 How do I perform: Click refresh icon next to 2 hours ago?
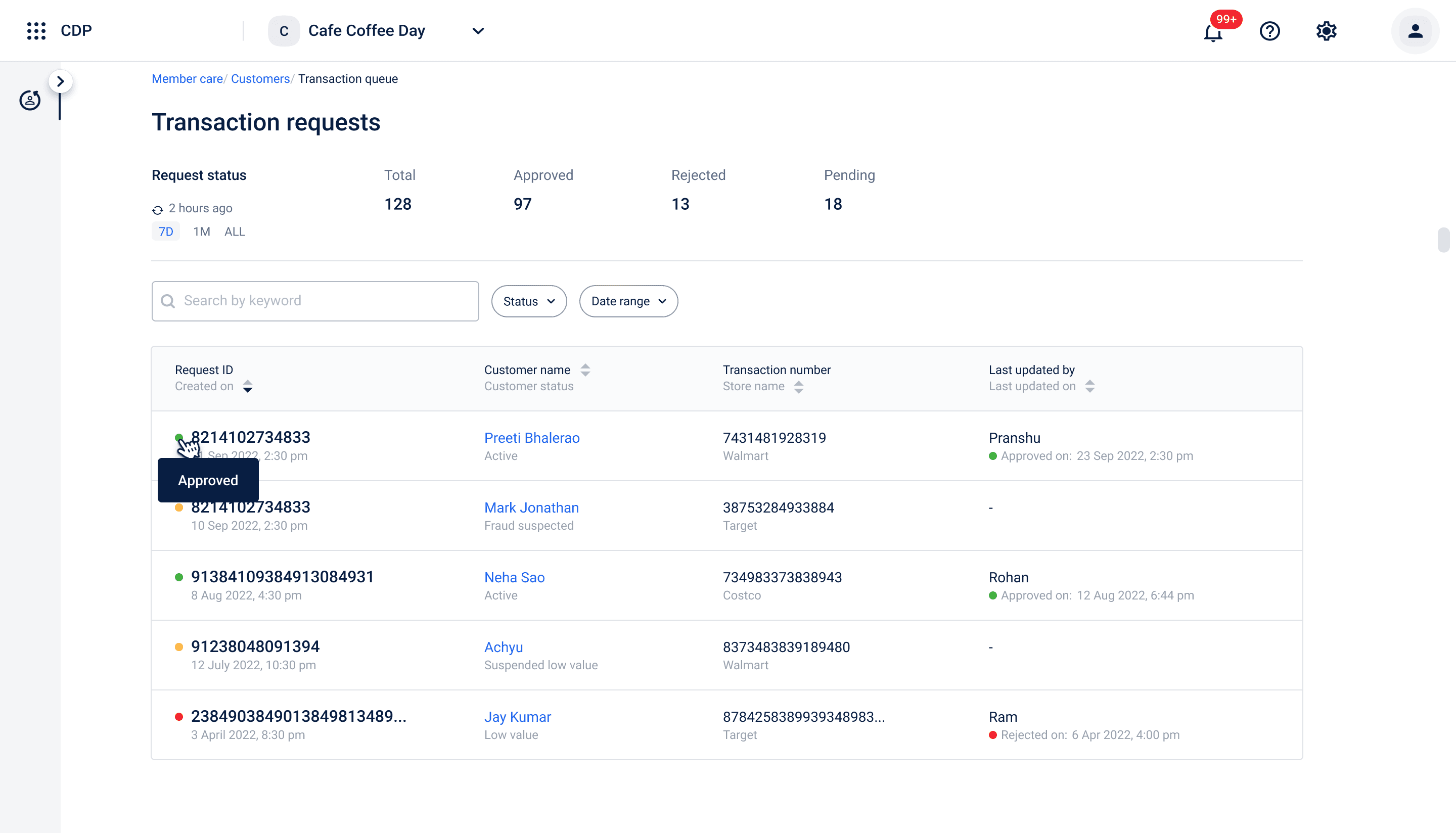(x=158, y=209)
